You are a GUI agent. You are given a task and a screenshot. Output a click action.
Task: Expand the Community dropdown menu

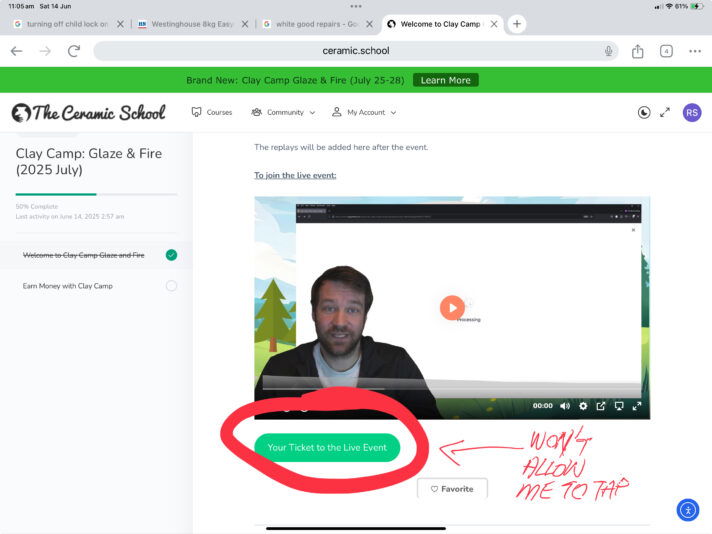click(x=284, y=113)
